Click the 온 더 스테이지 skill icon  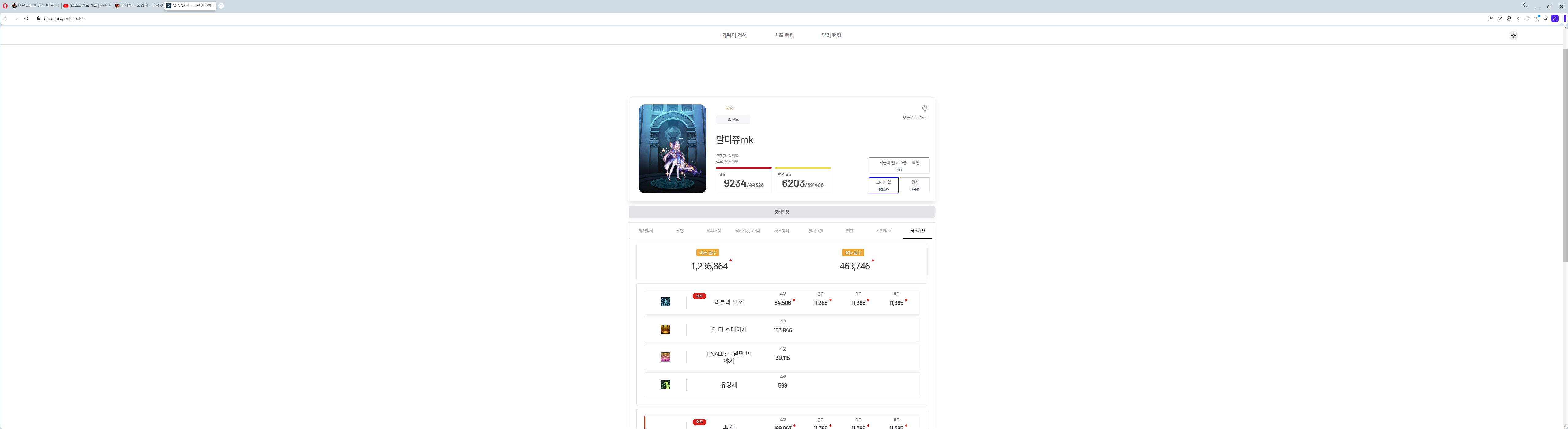point(665,329)
